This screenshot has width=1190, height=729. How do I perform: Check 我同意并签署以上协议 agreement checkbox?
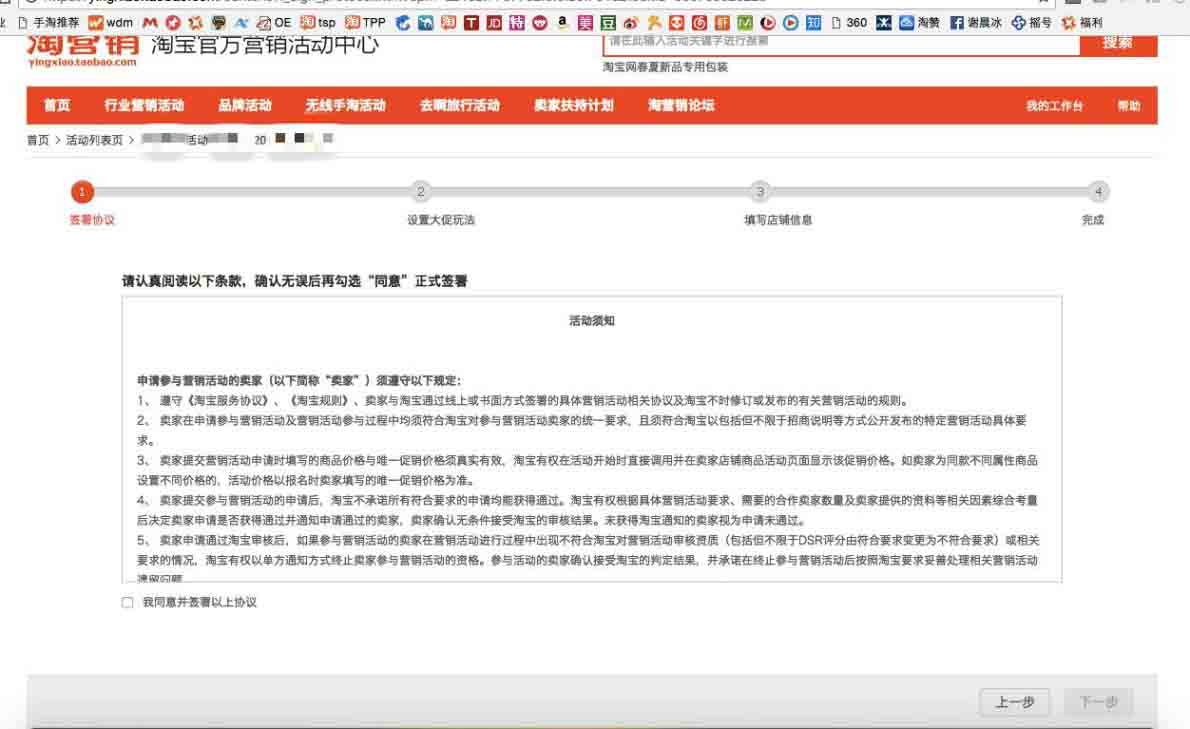(126, 602)
